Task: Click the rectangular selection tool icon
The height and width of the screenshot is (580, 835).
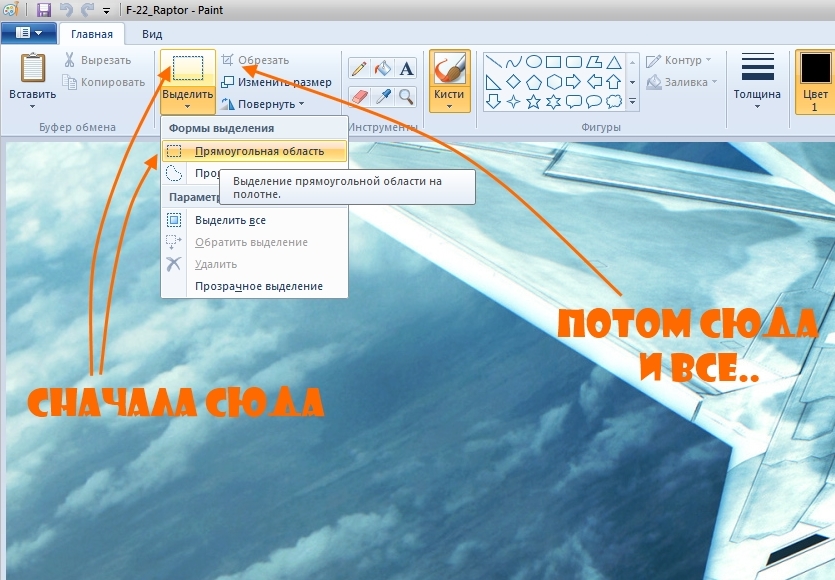Action: 188,68
